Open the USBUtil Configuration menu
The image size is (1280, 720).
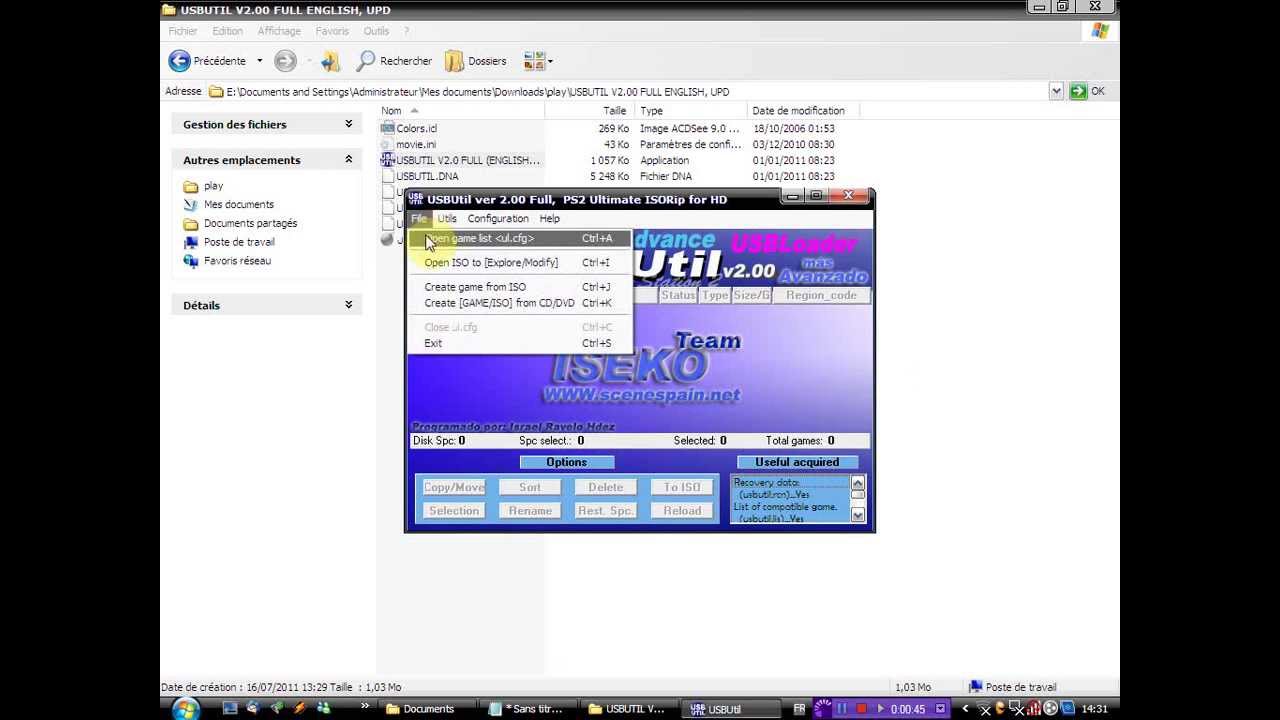(498, 219)
